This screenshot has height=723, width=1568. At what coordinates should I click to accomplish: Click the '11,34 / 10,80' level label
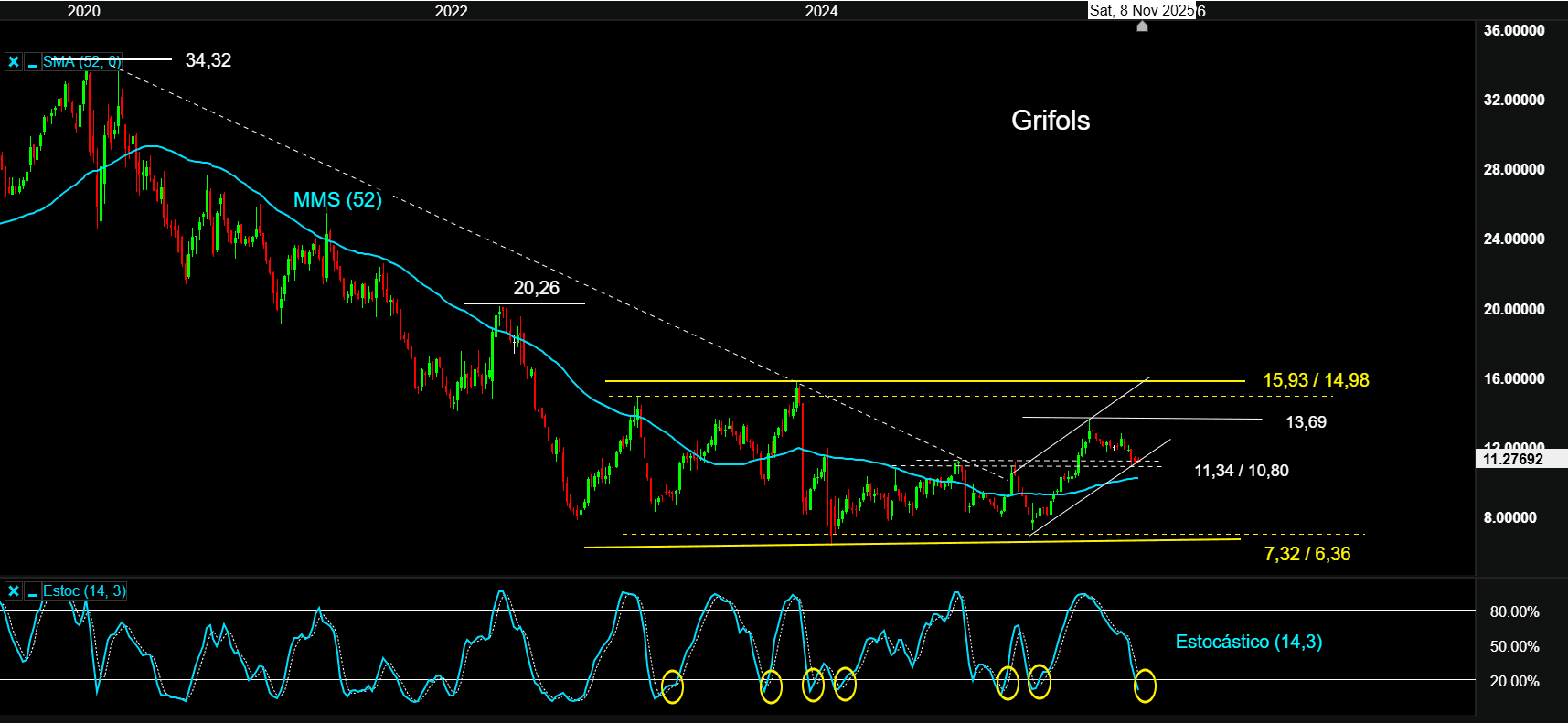[x=1241, y=471]
